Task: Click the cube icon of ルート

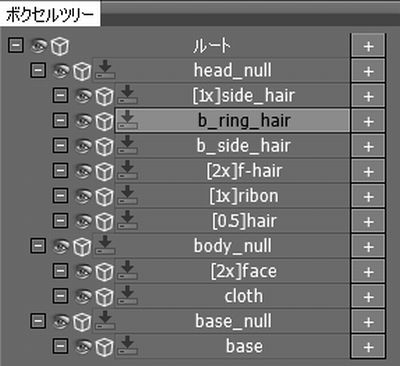Action: point(60,46)
